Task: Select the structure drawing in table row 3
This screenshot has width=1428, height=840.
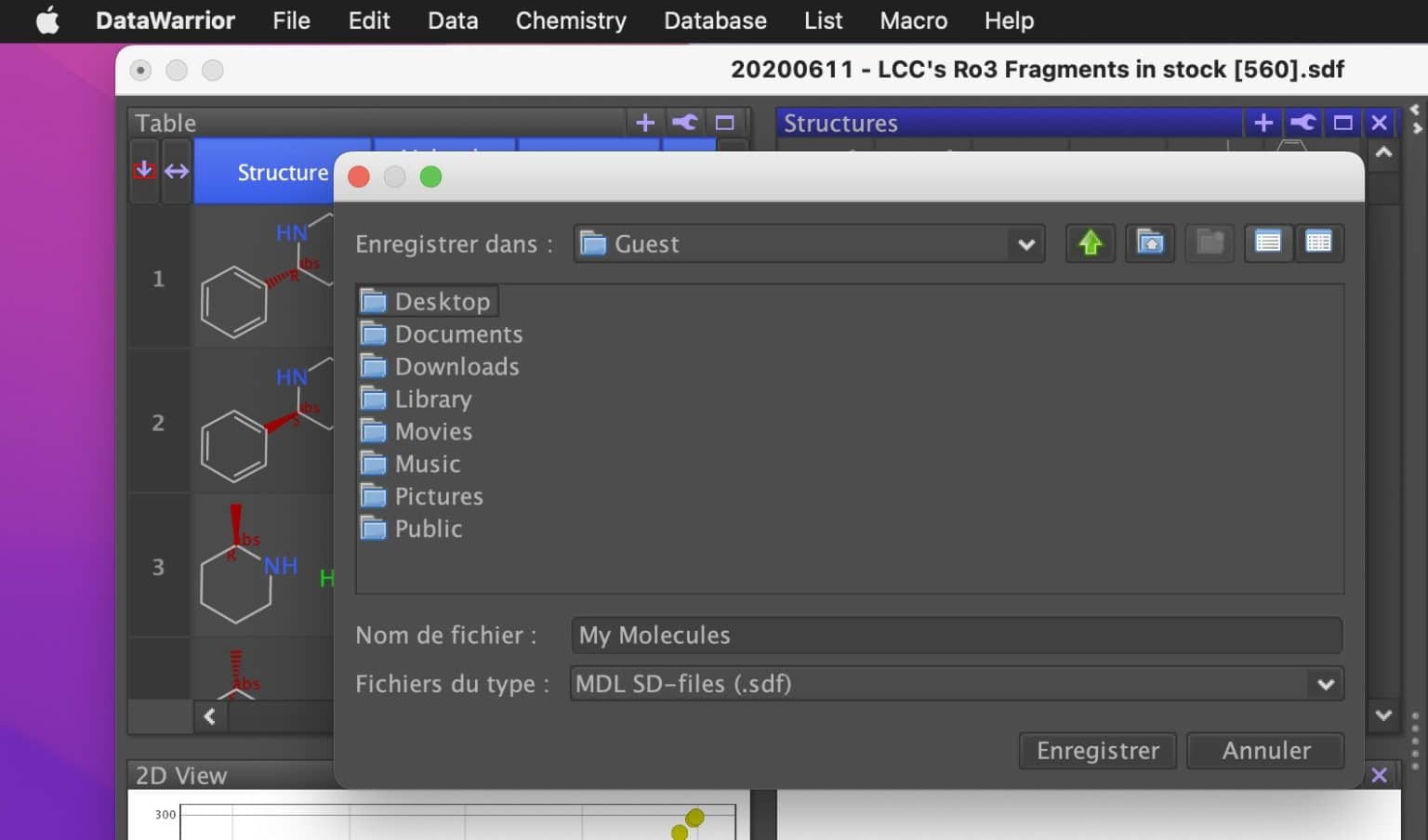Action: tap(263, 566)
